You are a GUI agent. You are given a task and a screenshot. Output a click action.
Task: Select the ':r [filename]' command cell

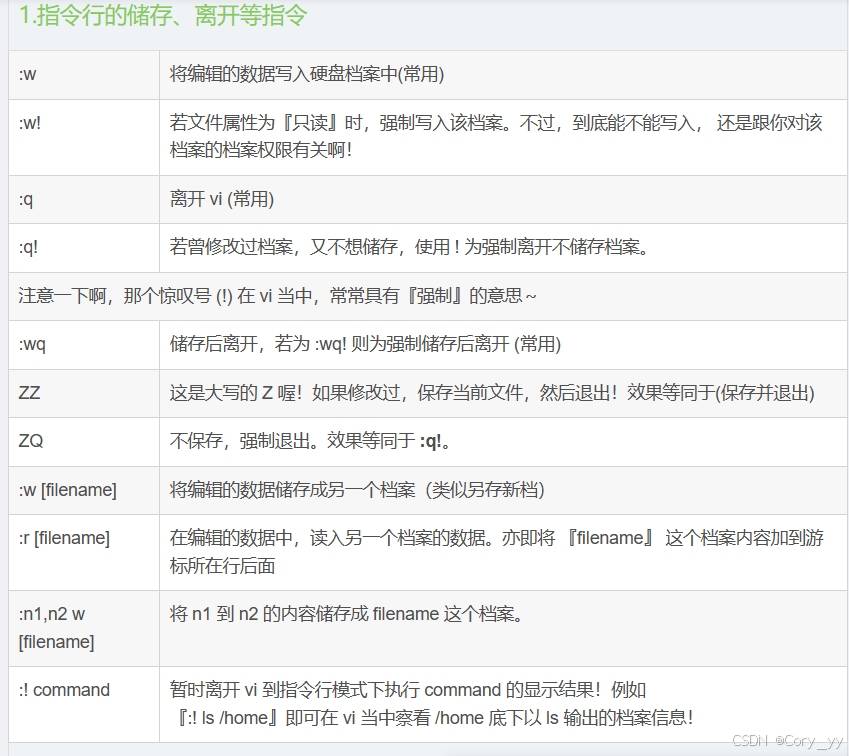coord(84,552)
